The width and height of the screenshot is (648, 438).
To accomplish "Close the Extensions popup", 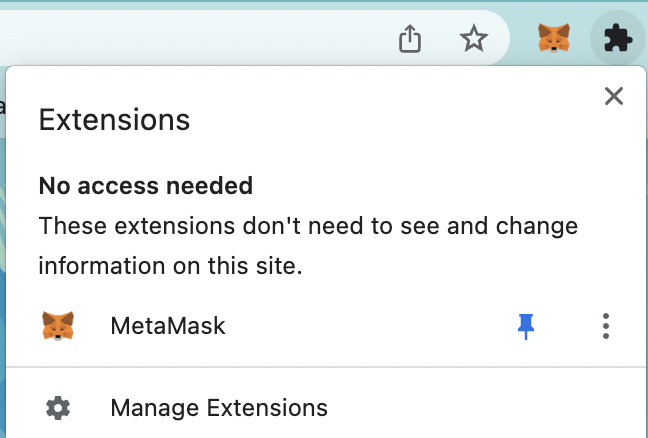I will pos(614,96).
